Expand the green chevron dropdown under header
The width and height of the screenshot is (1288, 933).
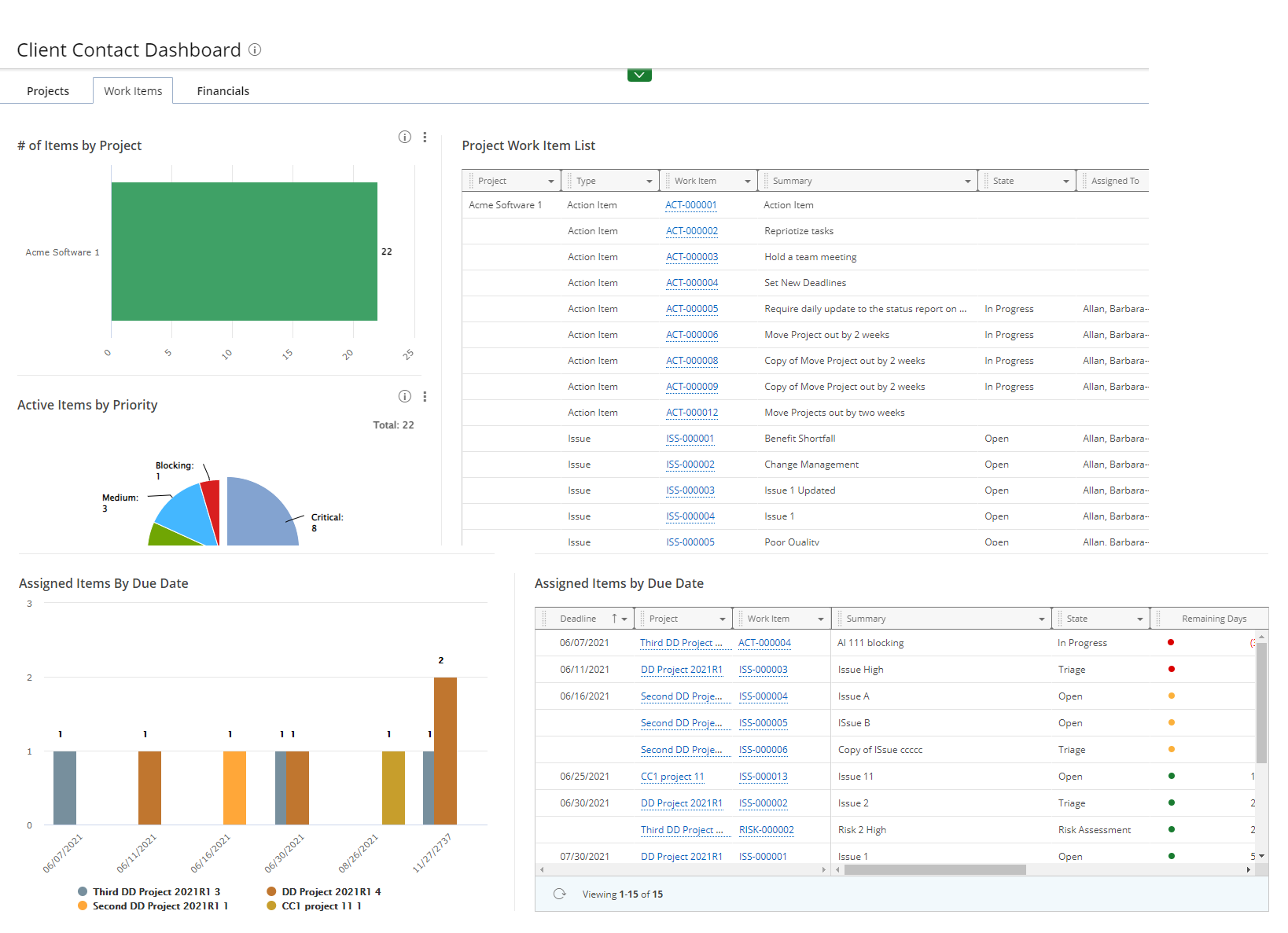tap(639, 75)
